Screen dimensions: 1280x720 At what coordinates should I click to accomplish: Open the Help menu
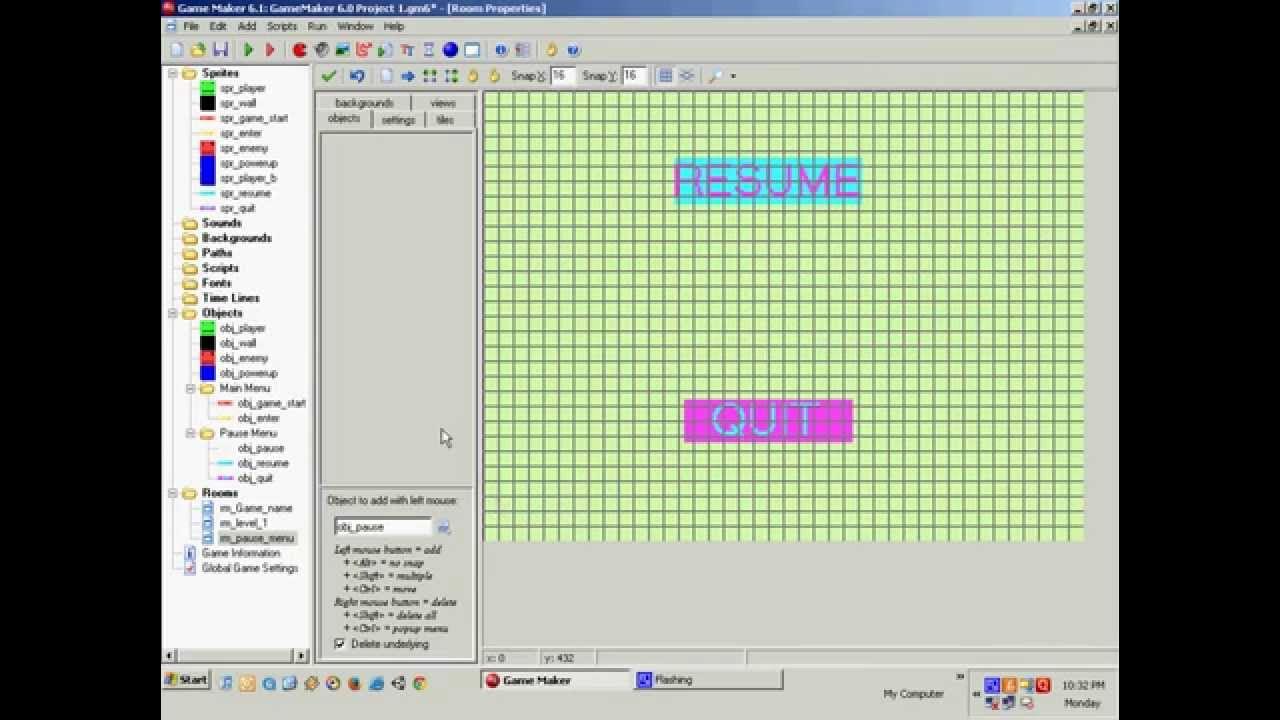click(x=394, y=26)
